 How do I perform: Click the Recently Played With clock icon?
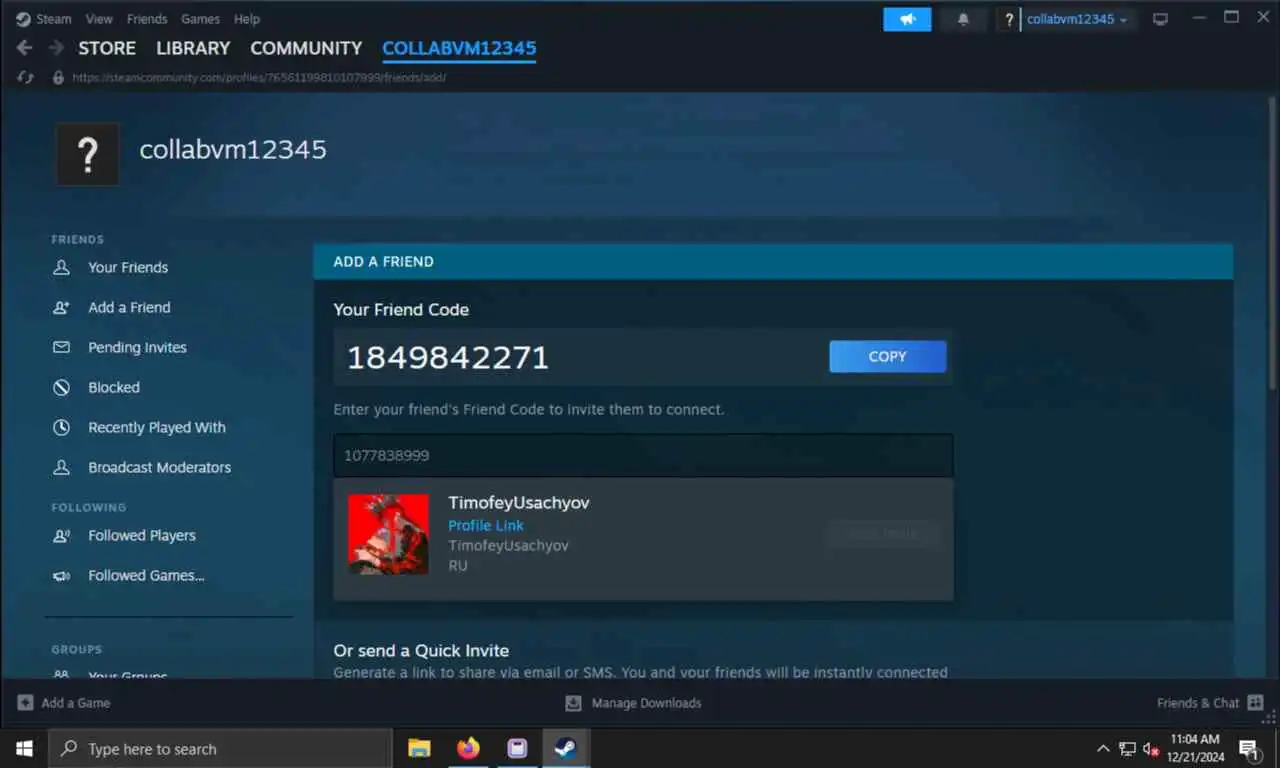tap(61, 427)
